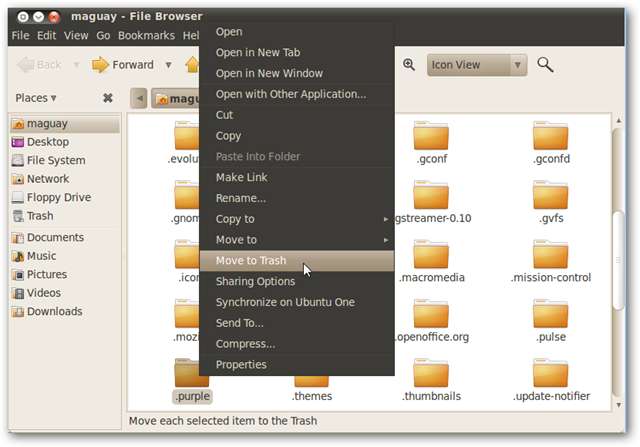This screenshot has height=447, width=640.
Task: Open Videos in the Places sidebar
Action: coord(64,293)
